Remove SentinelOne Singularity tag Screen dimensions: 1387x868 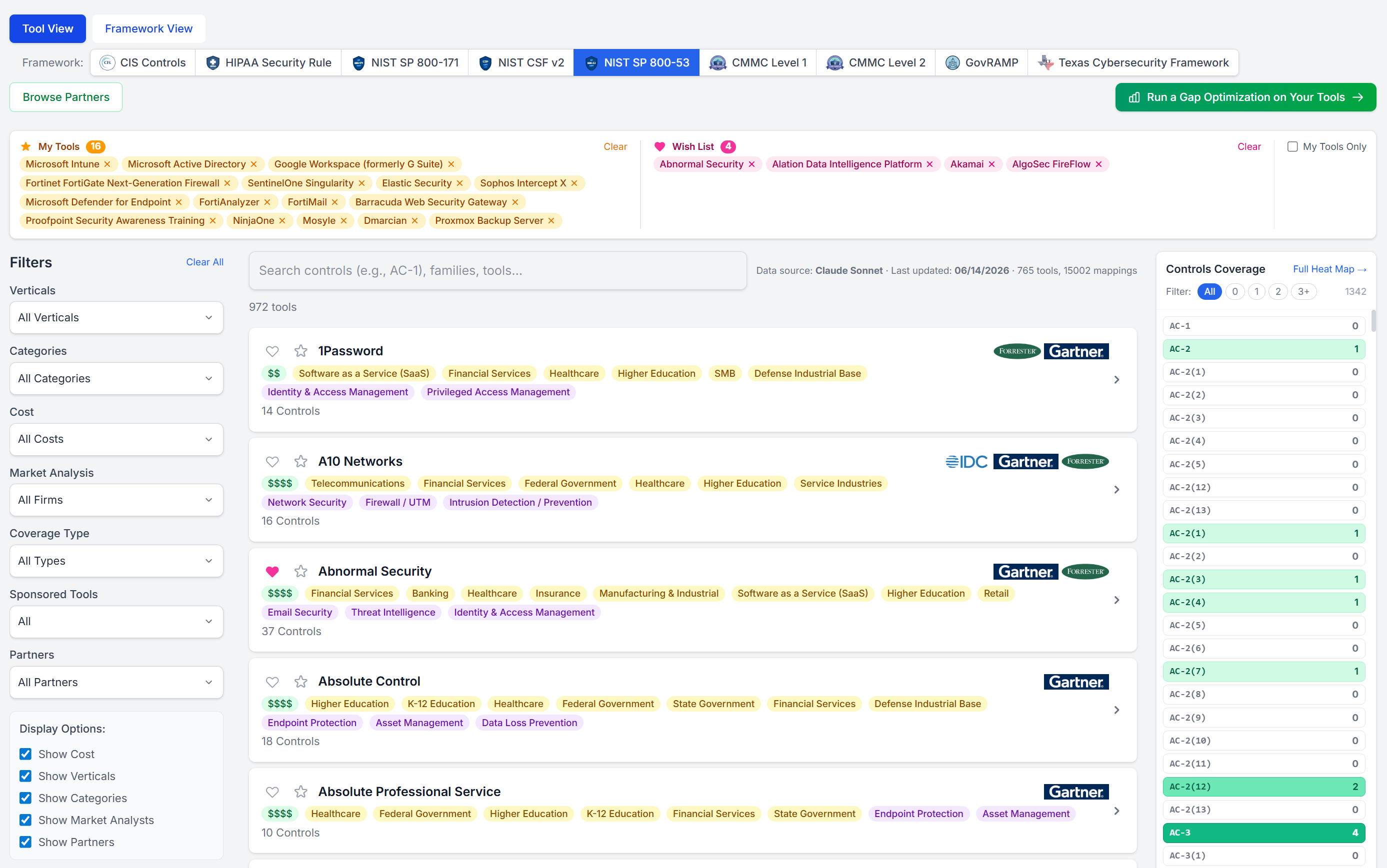click(x=362, y=183)
